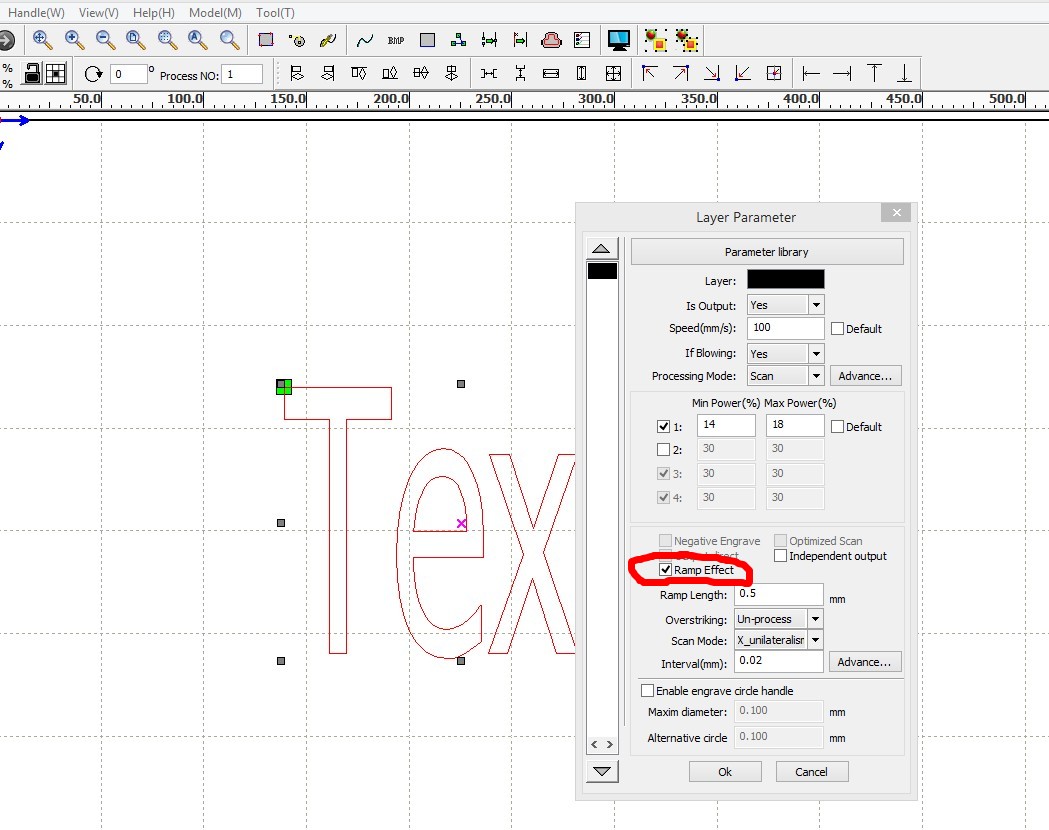Click the curve smooth tool icon
Screen dimensions: 1049x830
point(365,40)
